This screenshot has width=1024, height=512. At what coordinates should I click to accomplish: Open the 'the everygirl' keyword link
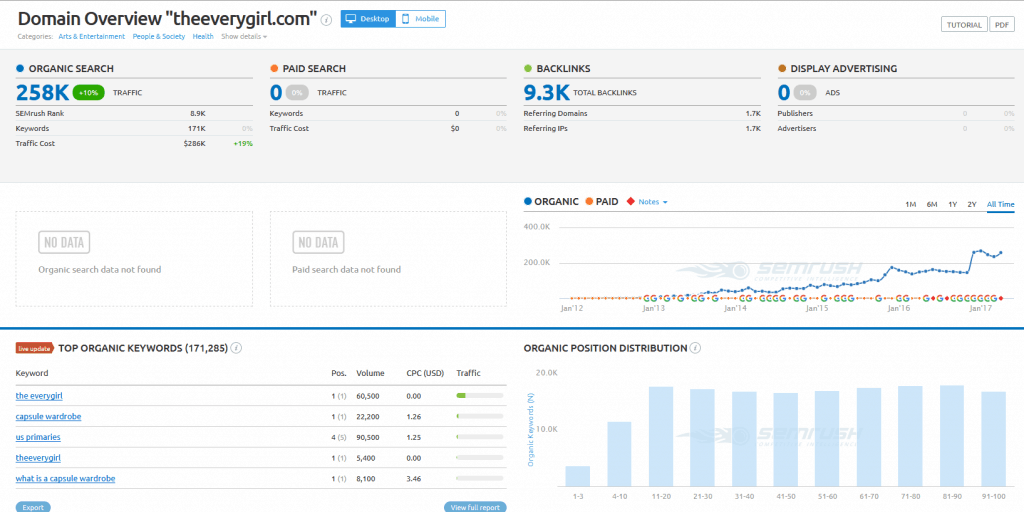click(x=39, y=396)
